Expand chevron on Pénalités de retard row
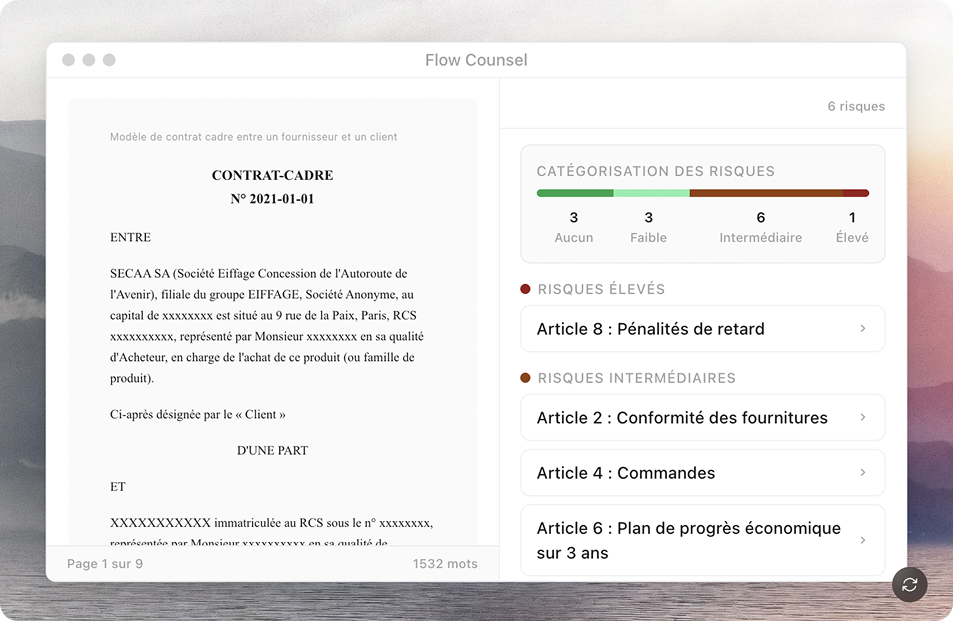 862,329
